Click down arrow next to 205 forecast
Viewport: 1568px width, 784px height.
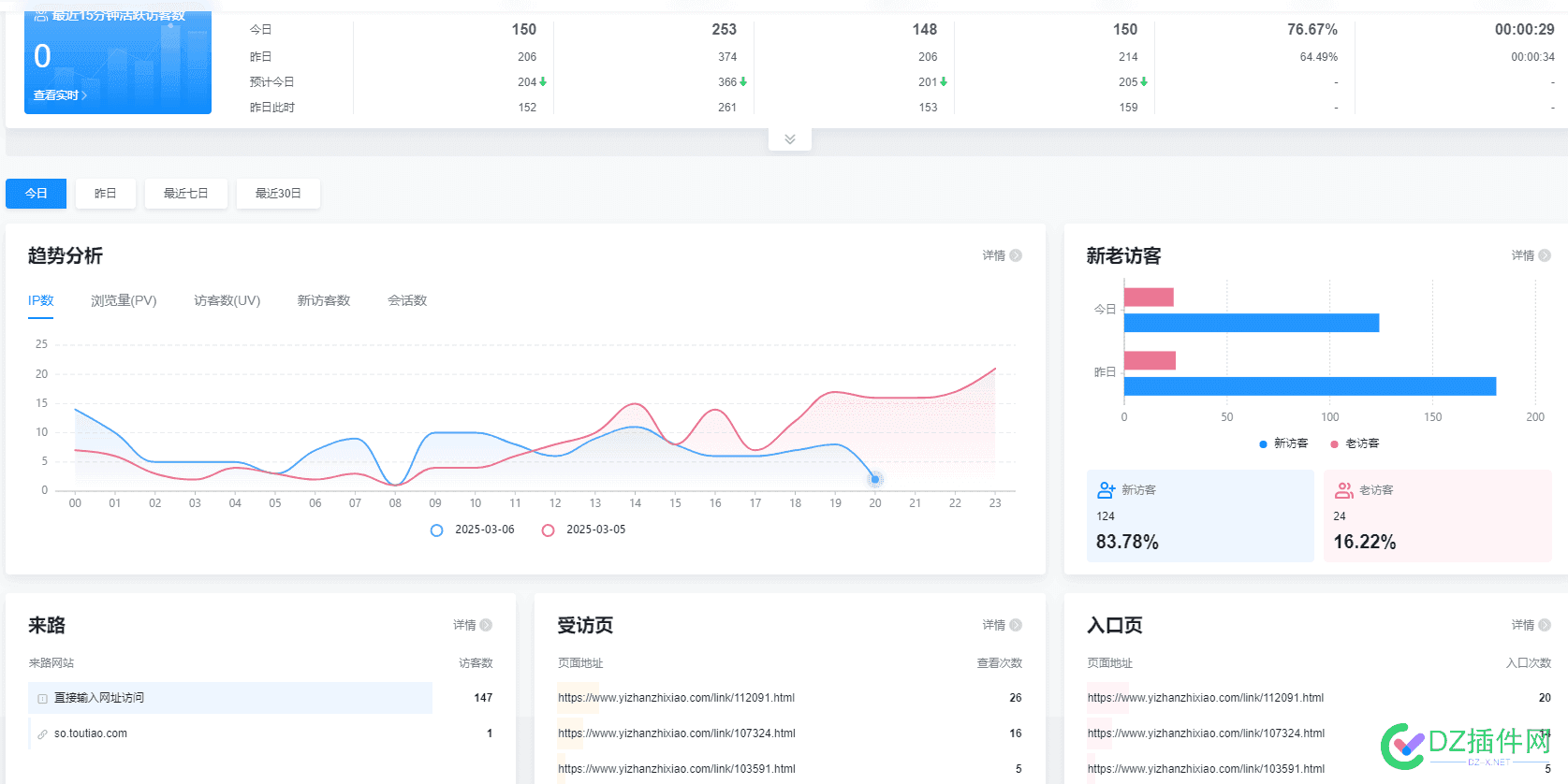1144,82
